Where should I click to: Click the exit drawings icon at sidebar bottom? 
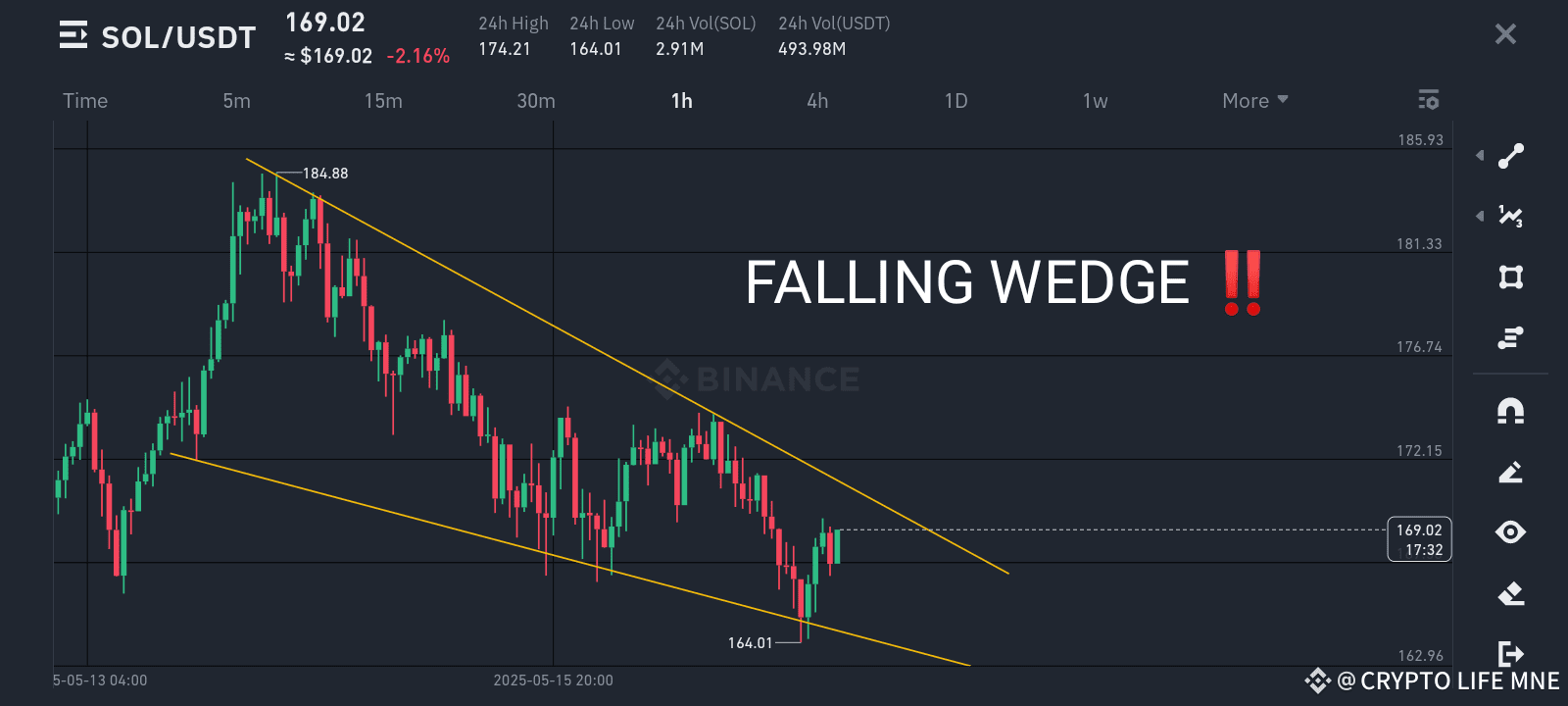point(1509,652)
